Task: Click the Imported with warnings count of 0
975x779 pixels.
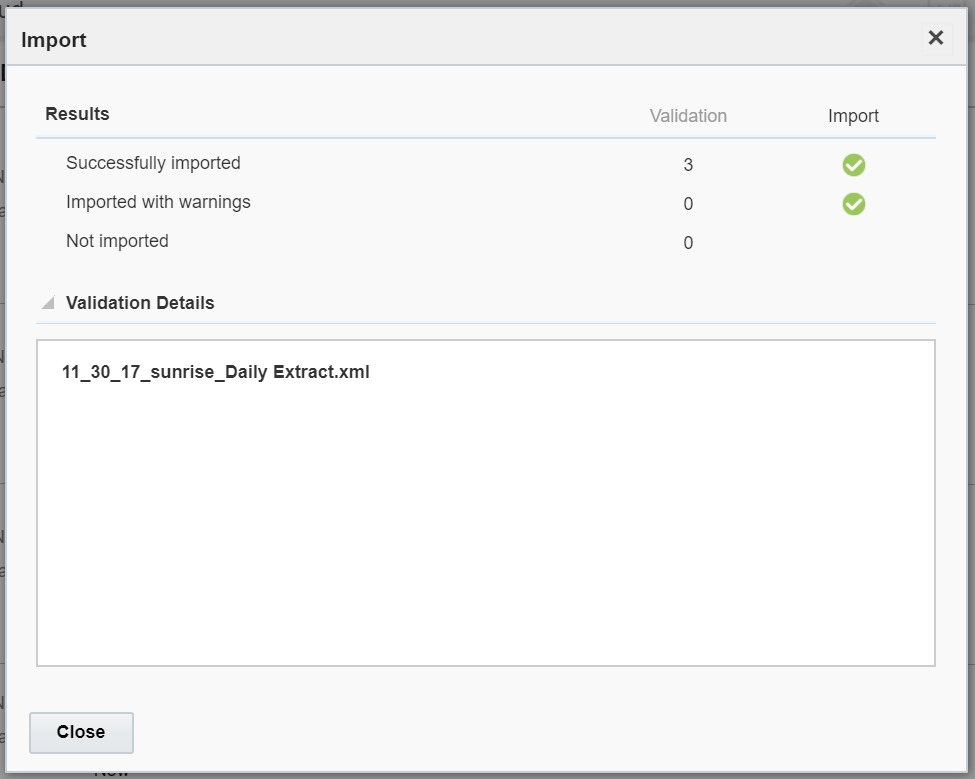Action: [x=688, y=204]
